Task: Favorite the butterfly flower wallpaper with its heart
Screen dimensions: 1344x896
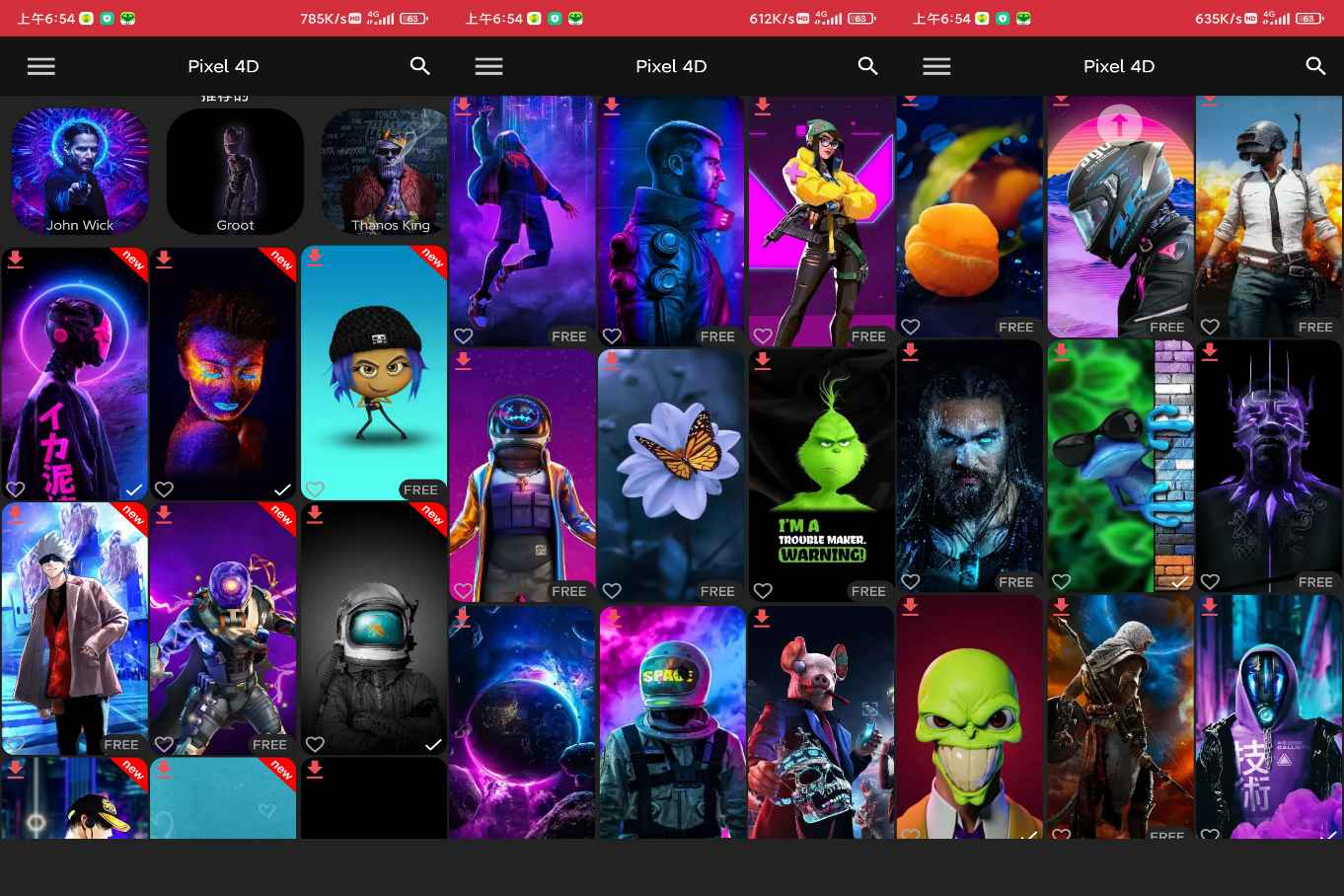Action: pyautogui.click(x=612, y=591)
